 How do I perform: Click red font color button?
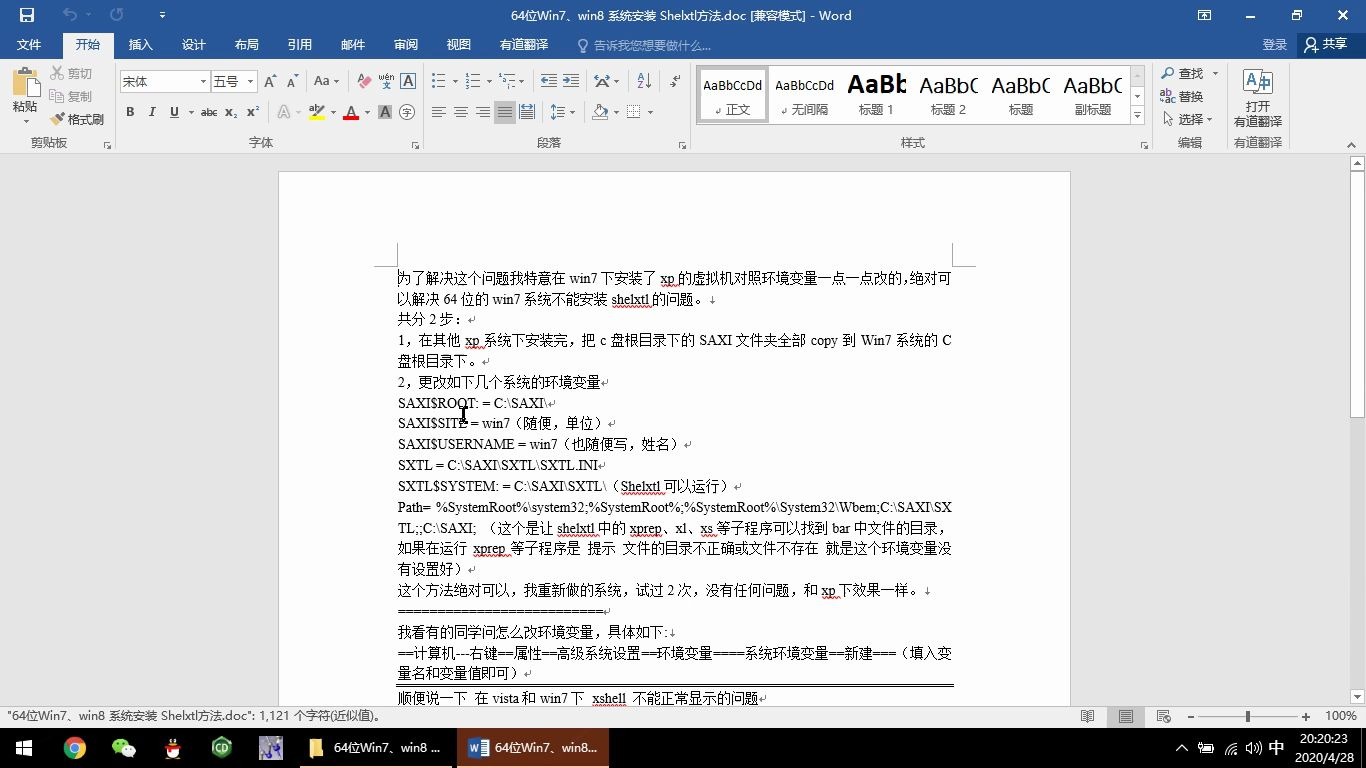351,112
